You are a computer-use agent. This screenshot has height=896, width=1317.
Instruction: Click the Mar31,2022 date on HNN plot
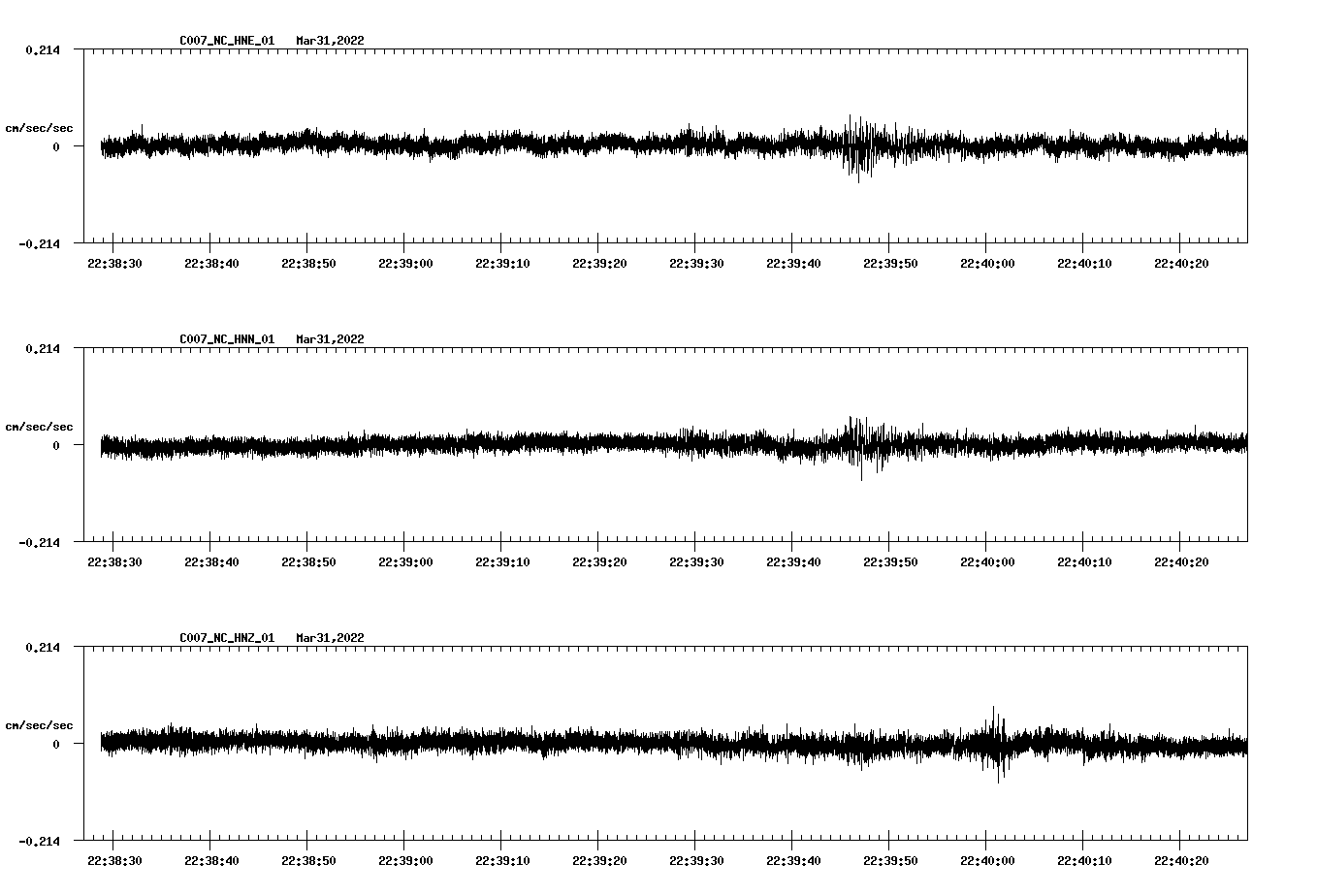tap(331, 339)
